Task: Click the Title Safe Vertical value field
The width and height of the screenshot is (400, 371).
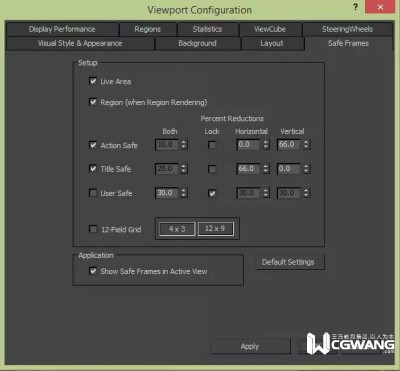Action: [x=289, y=169]
